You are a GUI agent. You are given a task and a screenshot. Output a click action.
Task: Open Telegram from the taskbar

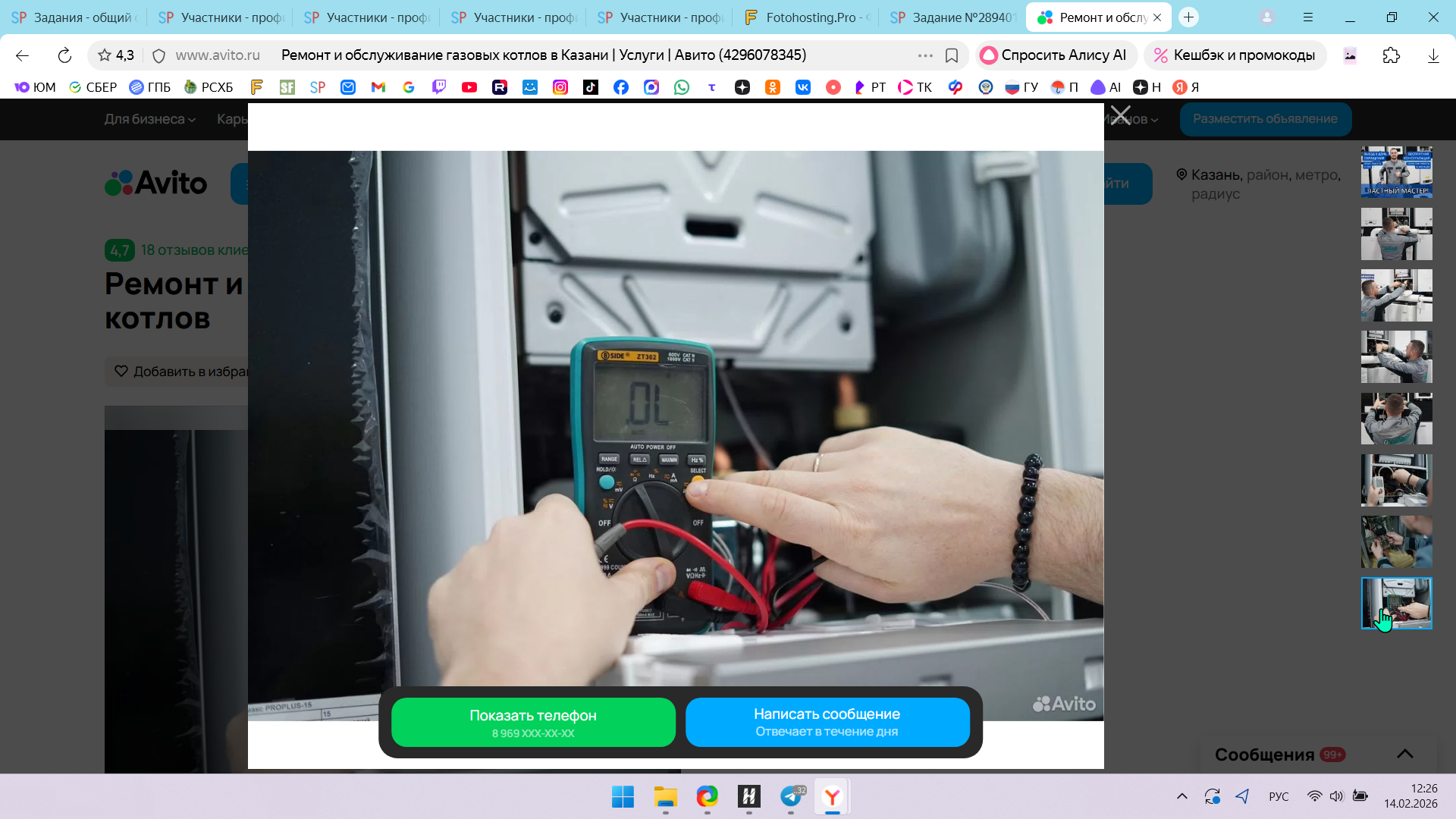click(791, 796)
